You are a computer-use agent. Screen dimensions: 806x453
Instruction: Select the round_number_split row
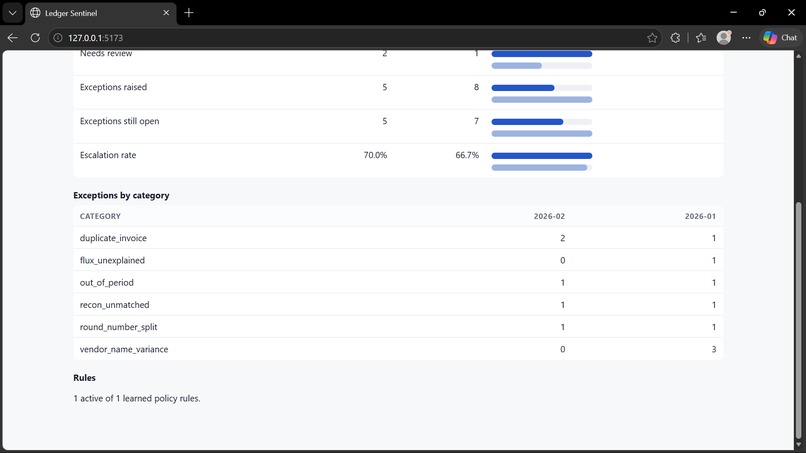pos(398,327)
